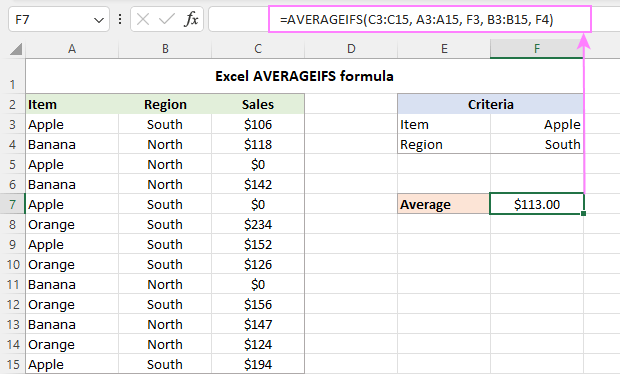Click the Select All corner triangle
The height and width of the screenshot is (374, 620).
tap(16, 49)
